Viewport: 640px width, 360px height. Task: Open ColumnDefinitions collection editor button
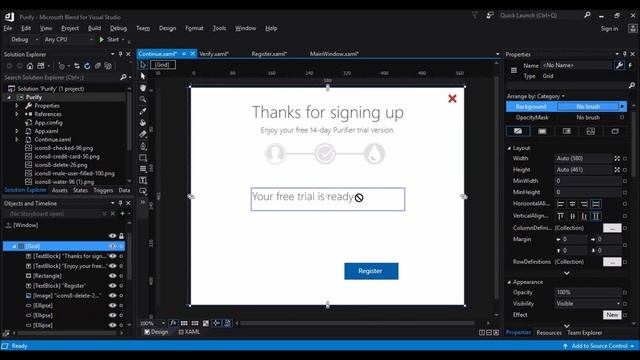coord(612,228)
